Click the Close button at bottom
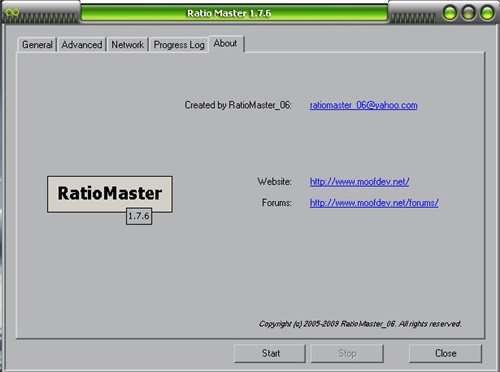500x372 pixels. 445,353
